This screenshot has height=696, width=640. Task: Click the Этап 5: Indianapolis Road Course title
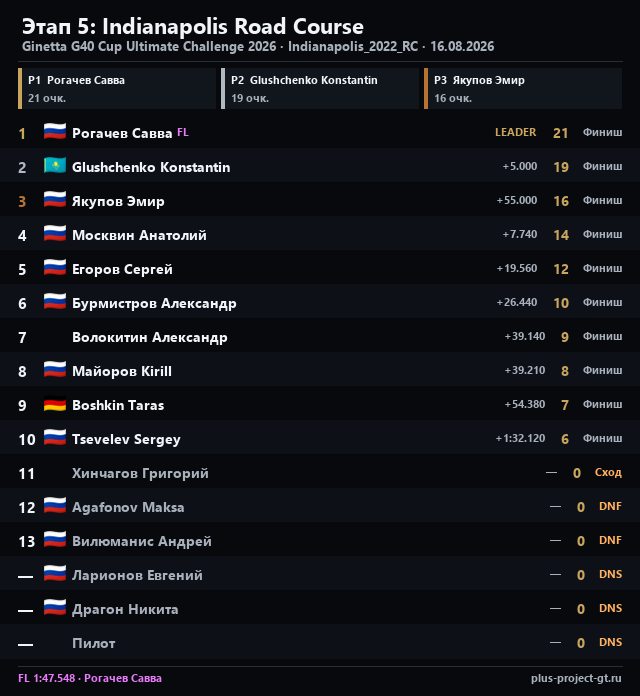tap(193, 27)
